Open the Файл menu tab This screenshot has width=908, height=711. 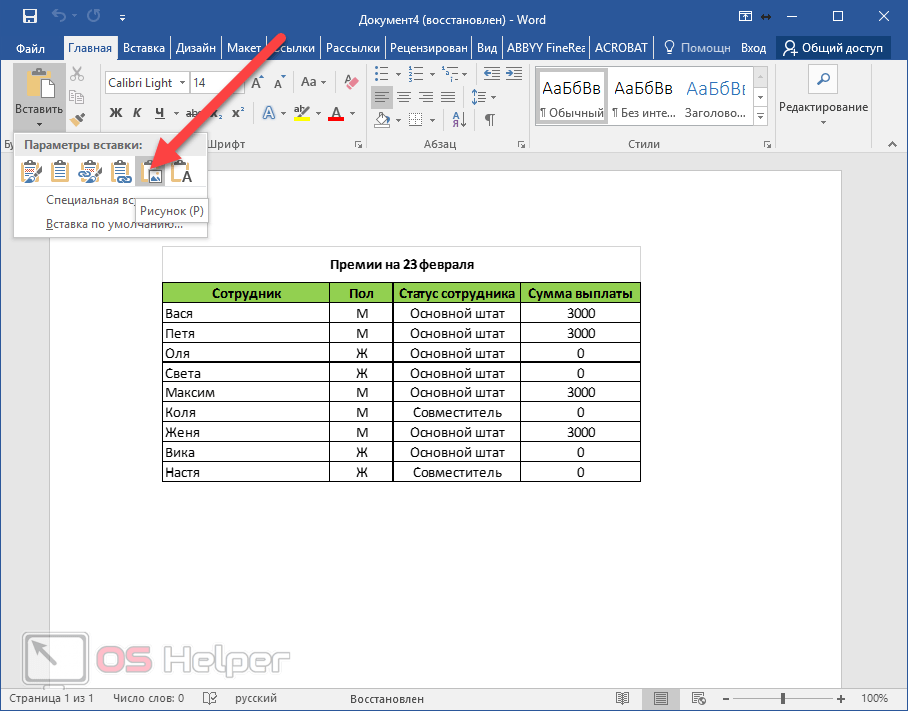coord(30,47)
